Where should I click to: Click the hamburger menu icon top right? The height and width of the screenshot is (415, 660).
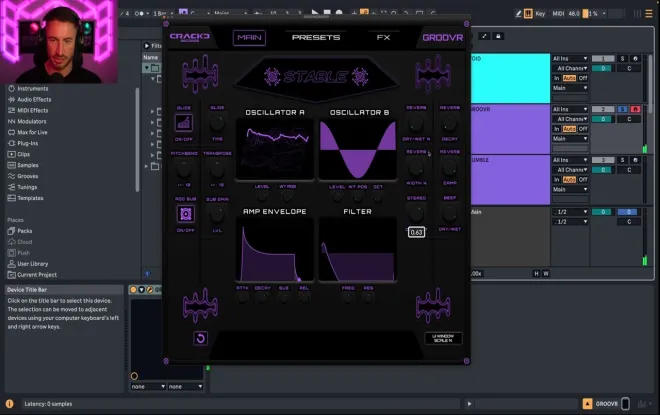click(x=649, y=13)
